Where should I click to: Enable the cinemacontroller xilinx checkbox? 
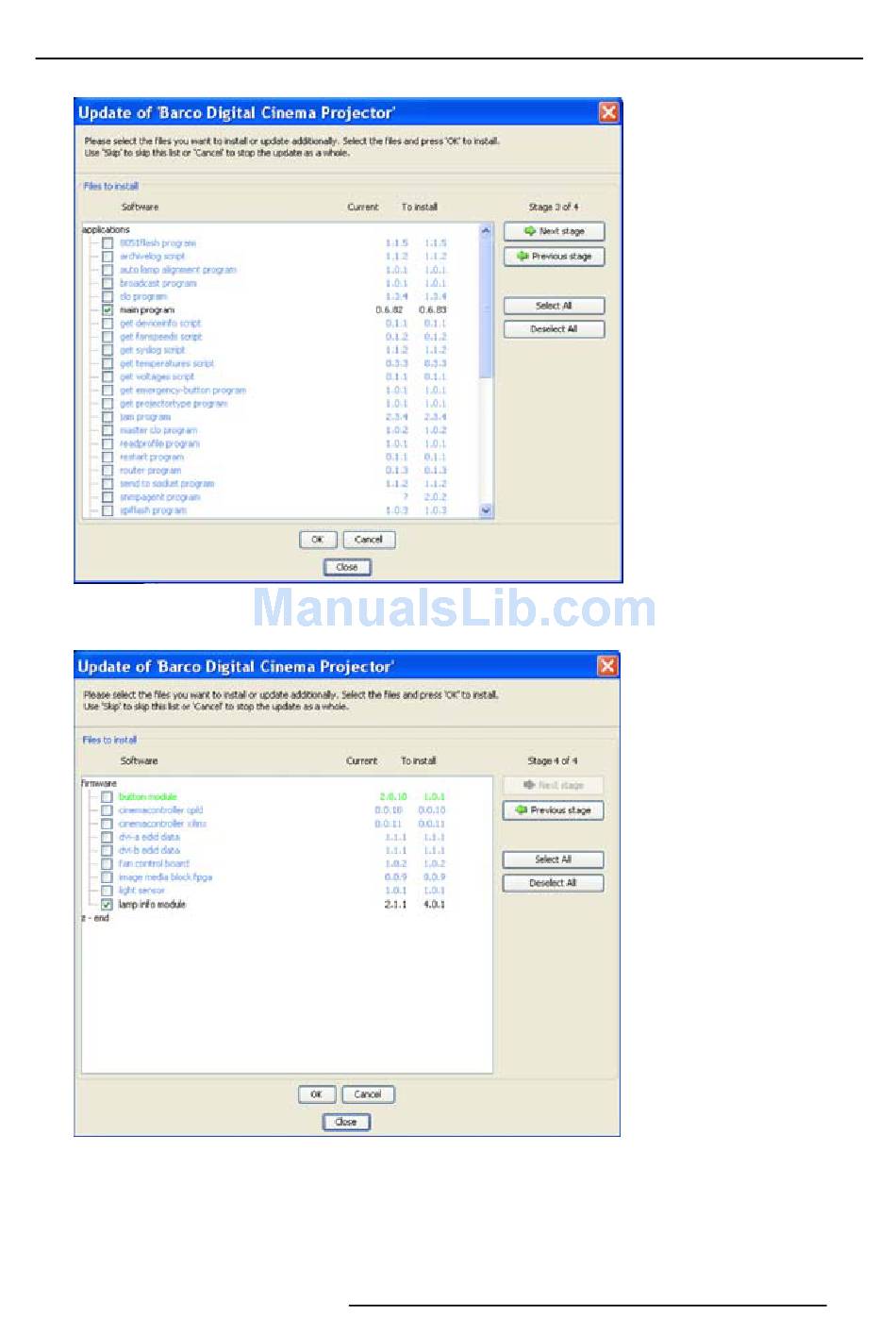(107, 824)
